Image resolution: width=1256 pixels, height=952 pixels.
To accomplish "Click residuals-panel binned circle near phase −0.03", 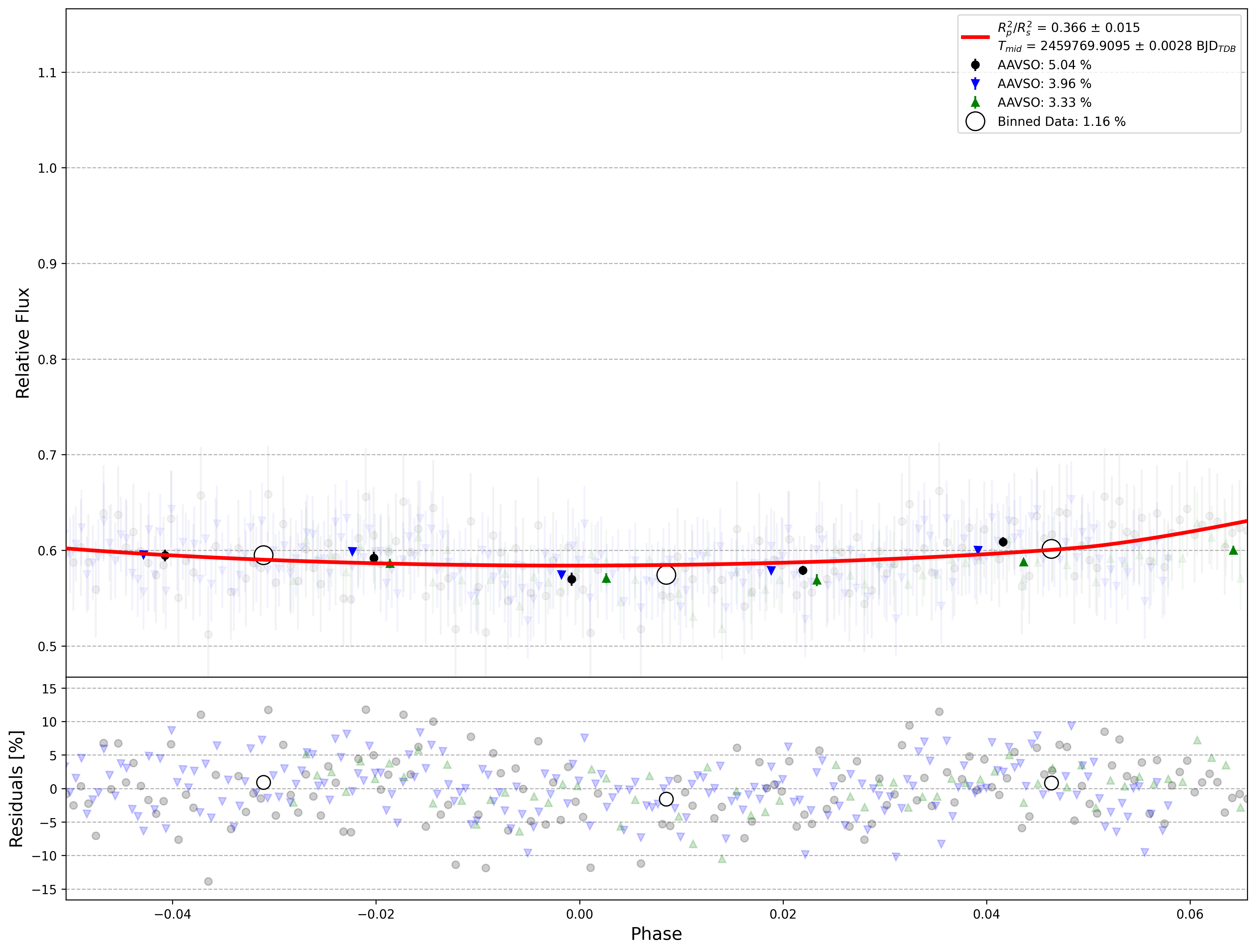I will [263, 782].
